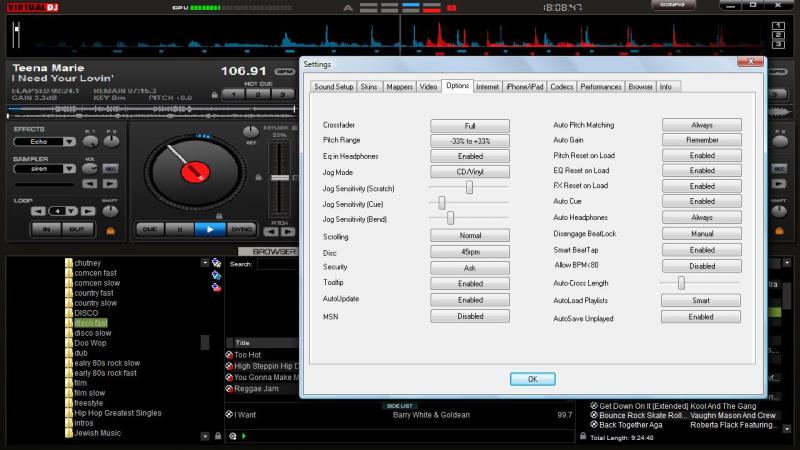This screenshot has width=800, height=450.
Task: Adjust Jog Sensitivity (Cue) slider
Action: tap(442, 203)
